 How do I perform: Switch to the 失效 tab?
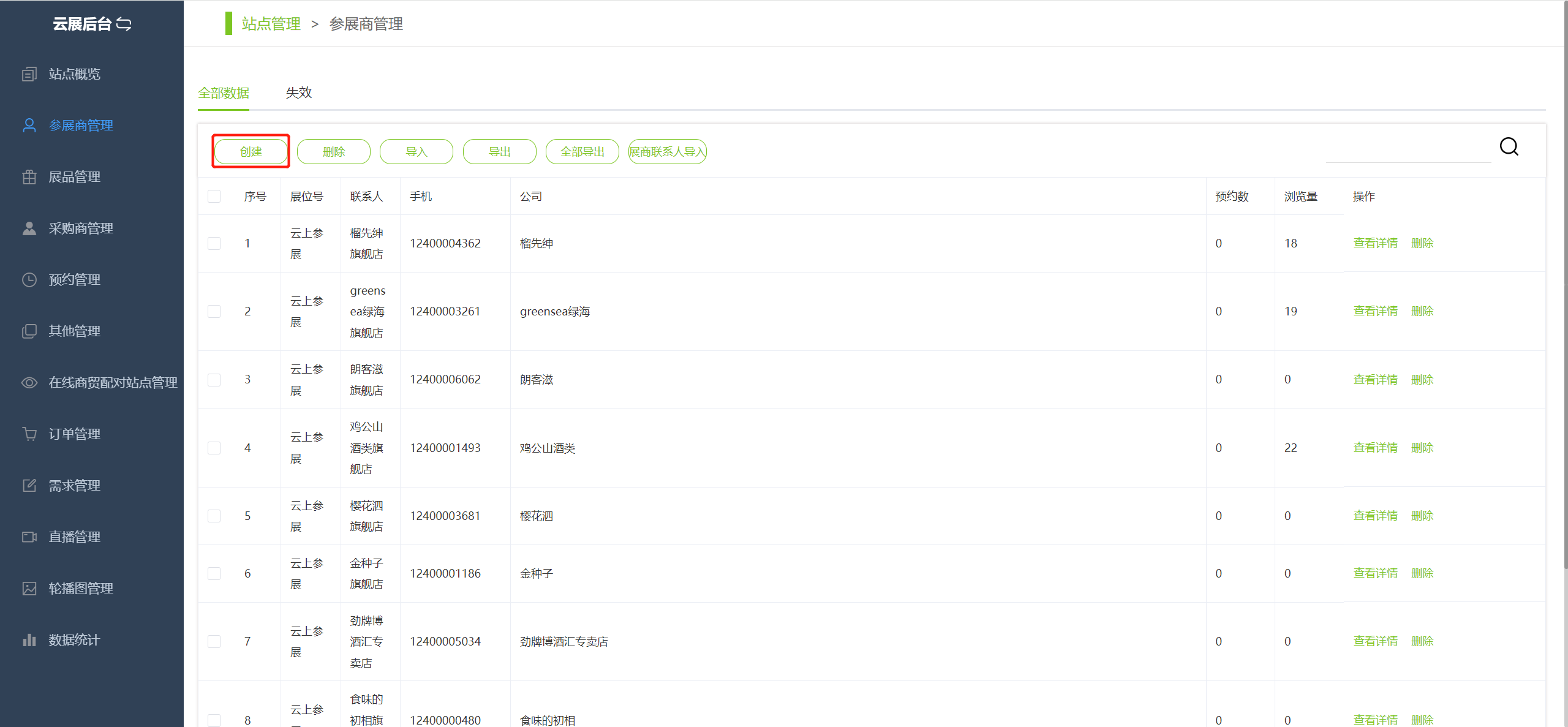[299, 92]
